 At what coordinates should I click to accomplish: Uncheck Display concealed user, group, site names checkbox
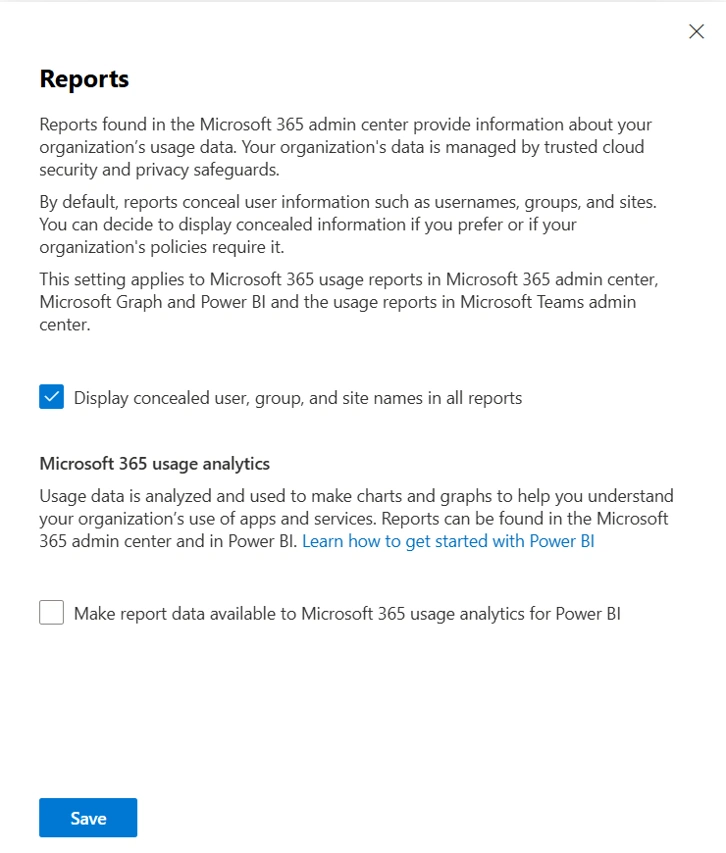tap(52, 397)
